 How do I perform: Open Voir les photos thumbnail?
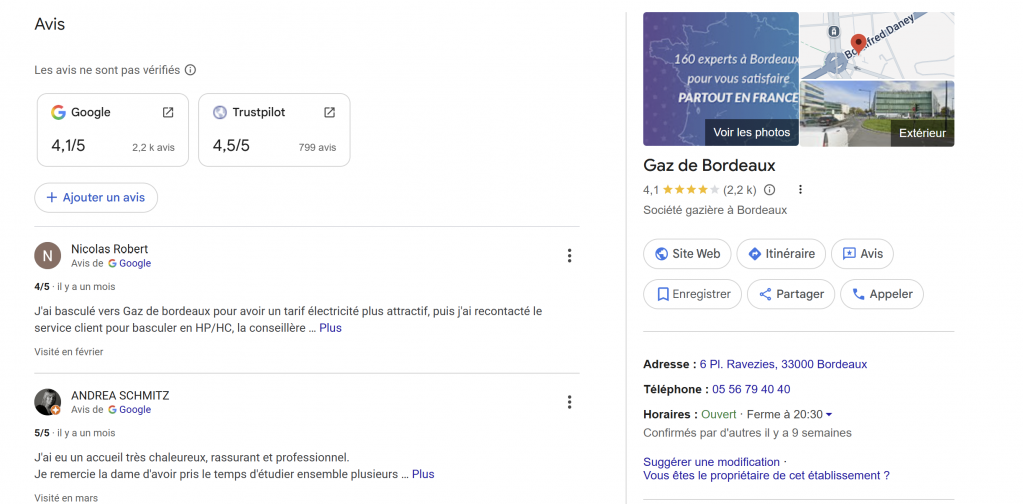721,79
